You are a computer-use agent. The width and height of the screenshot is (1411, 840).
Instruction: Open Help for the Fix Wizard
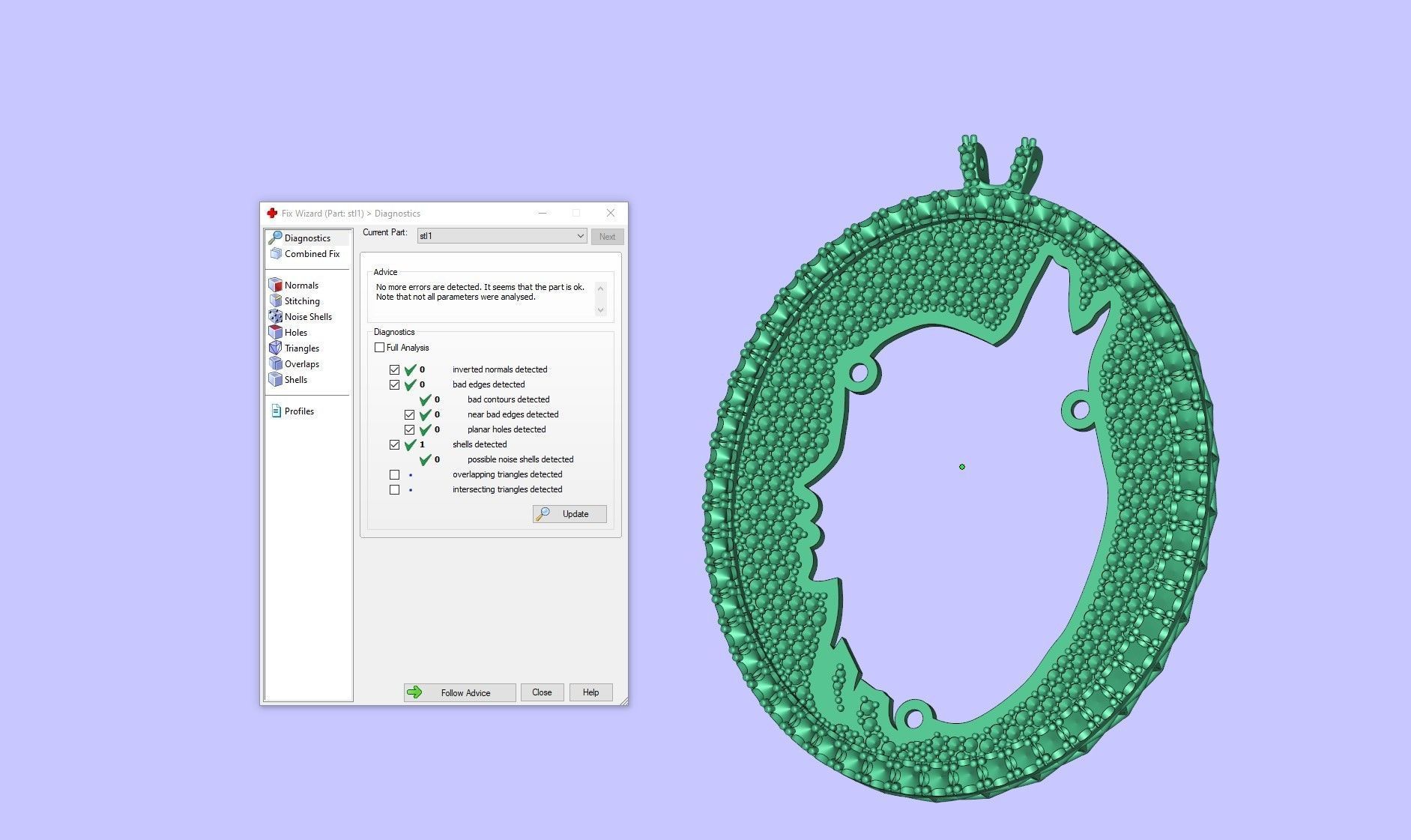click(x=590, y=692)
